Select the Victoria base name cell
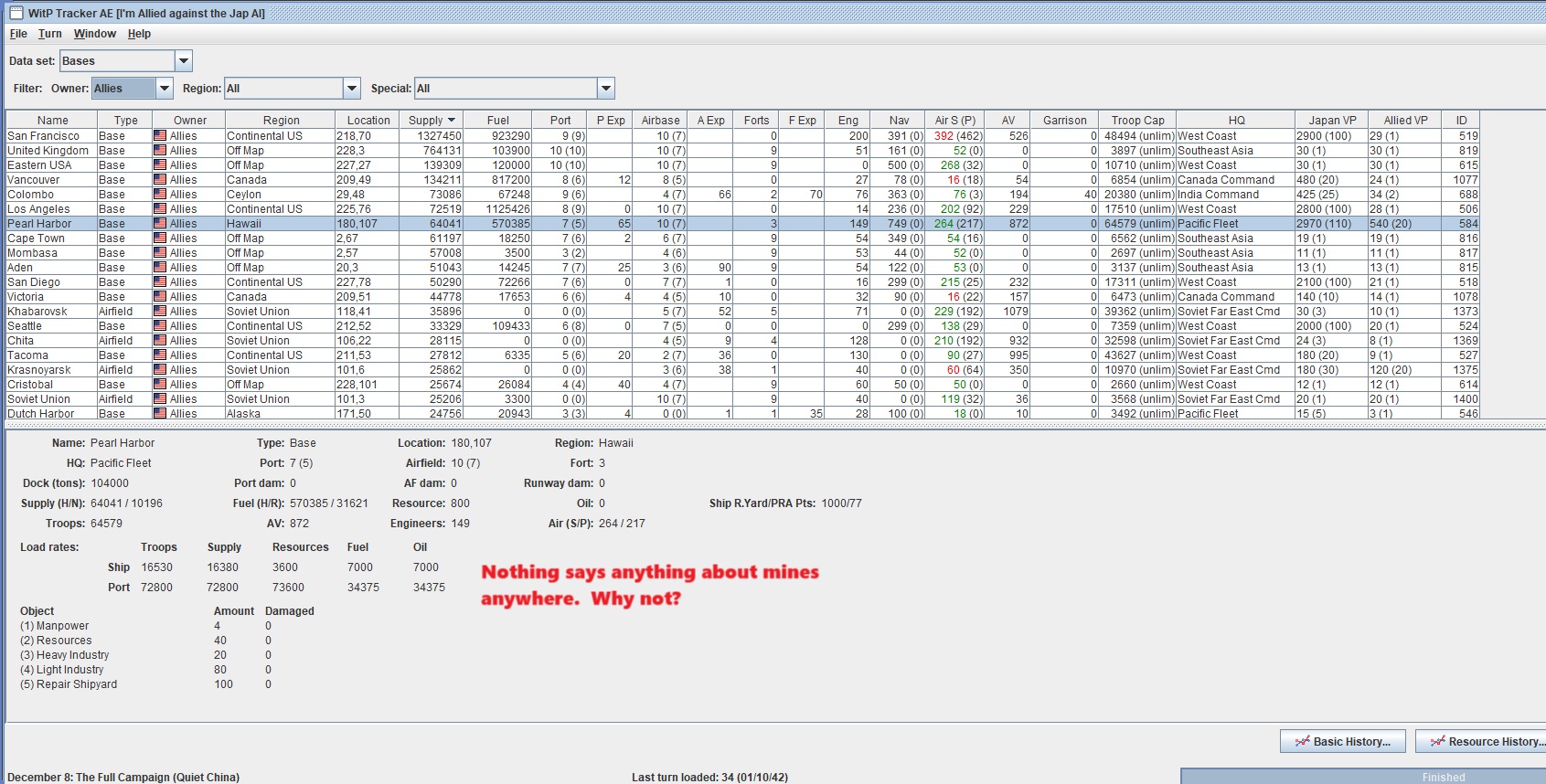The width and height of the screenshot is (1546, 784). 51,297
